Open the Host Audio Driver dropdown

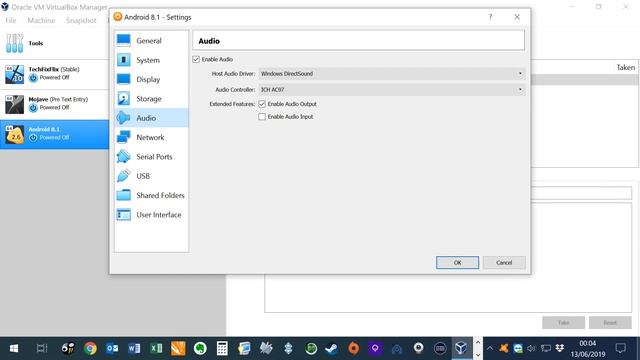(392, 74)
